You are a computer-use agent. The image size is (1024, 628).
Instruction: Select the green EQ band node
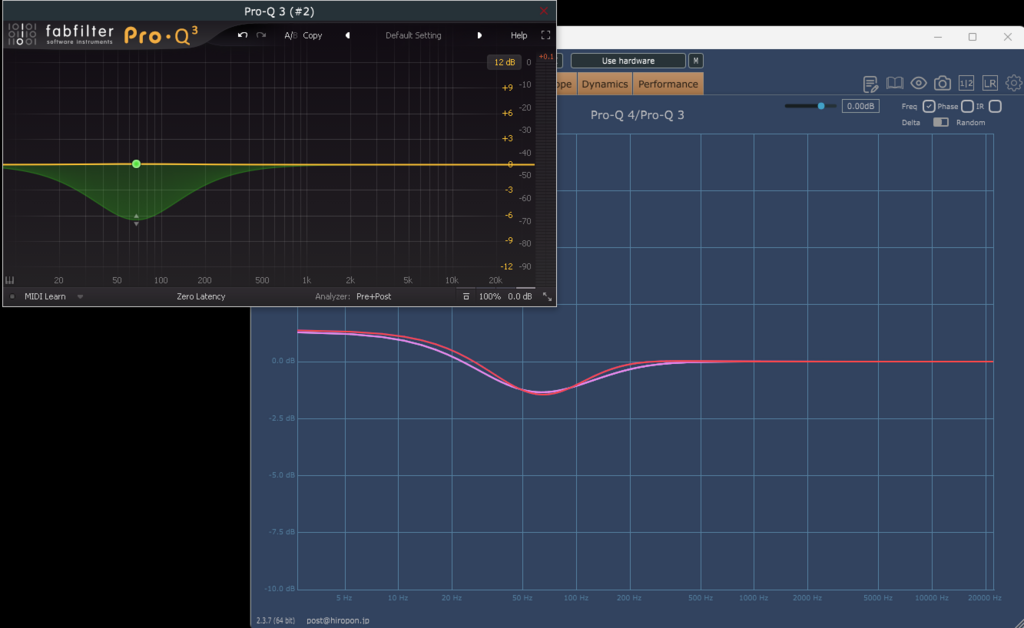pos(136,164)
